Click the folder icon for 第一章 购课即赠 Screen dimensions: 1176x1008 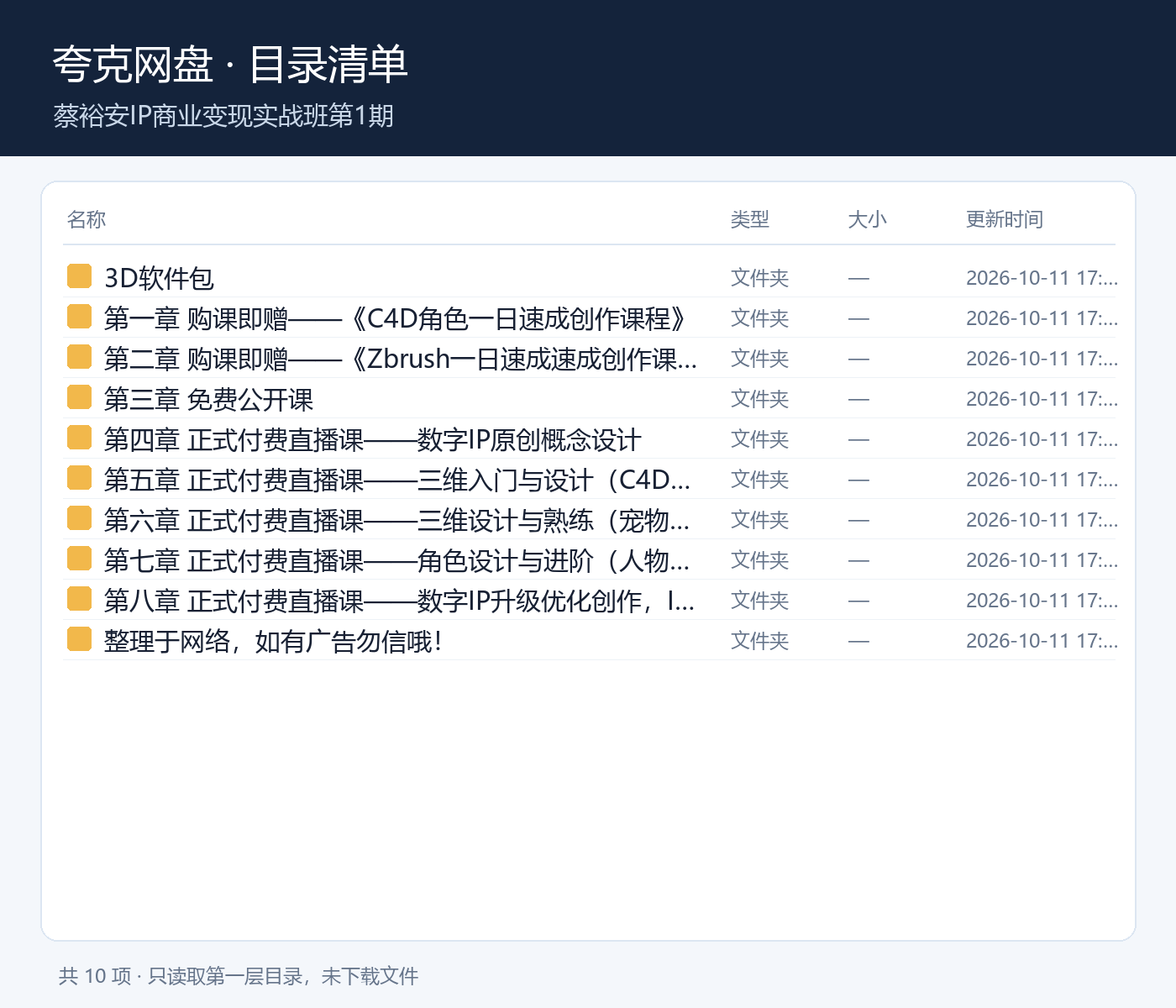coord(79,317)
